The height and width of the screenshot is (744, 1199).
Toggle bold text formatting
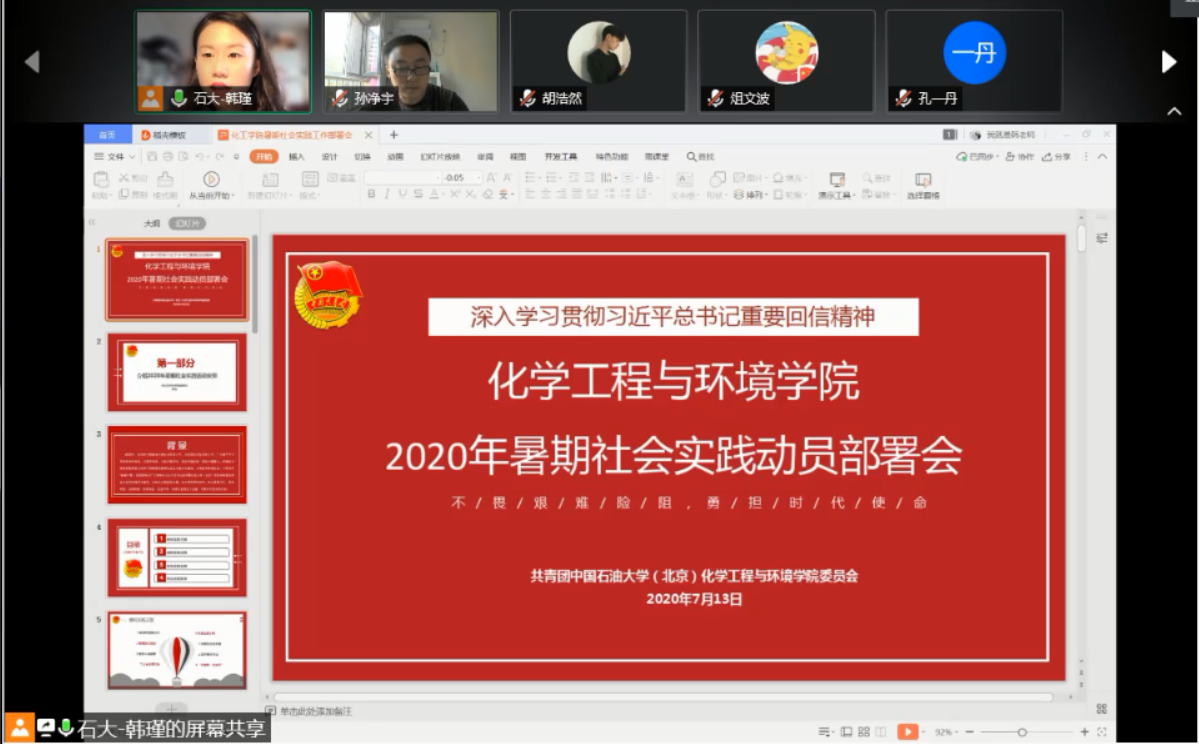click(x=371, y=194)
